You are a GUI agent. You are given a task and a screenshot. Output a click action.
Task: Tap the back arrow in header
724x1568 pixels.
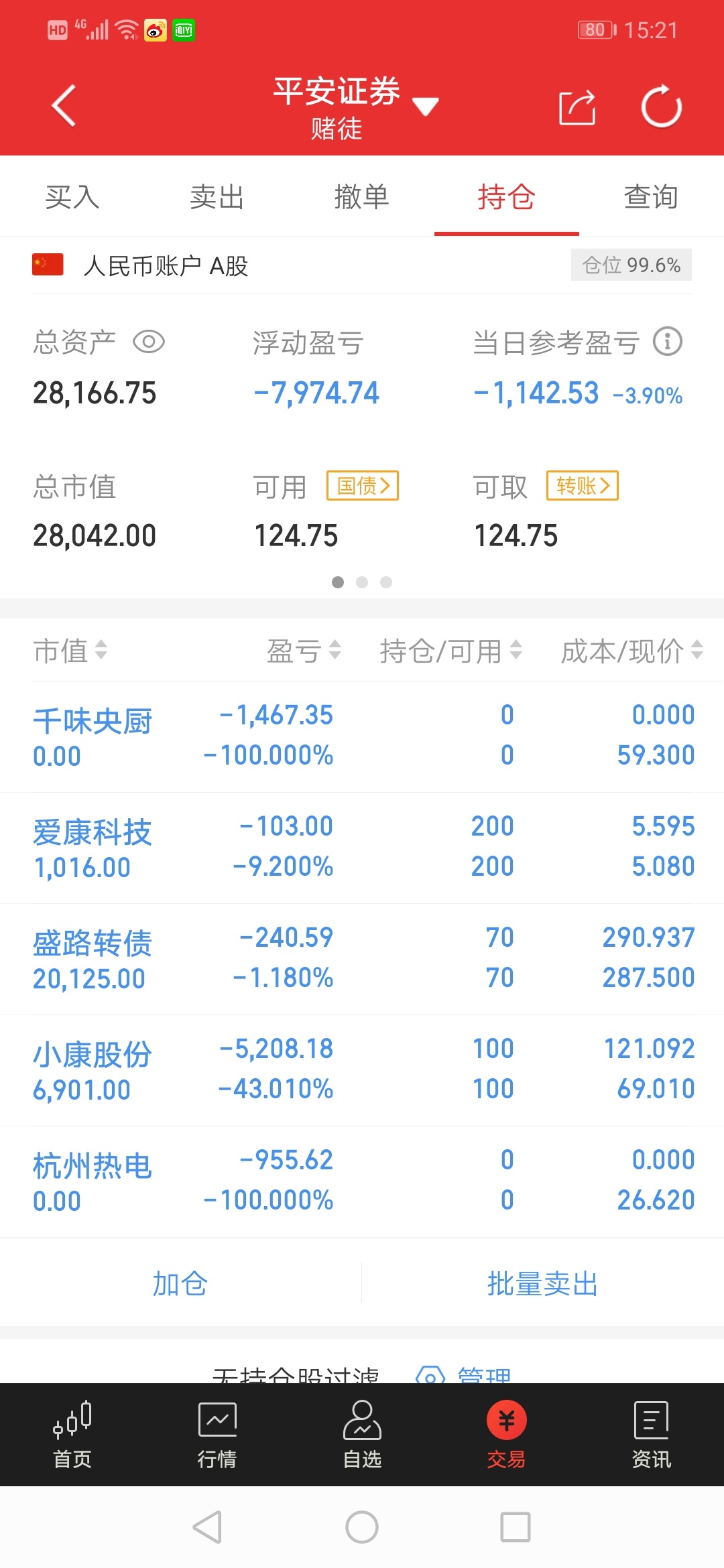[x=64, y=106]
